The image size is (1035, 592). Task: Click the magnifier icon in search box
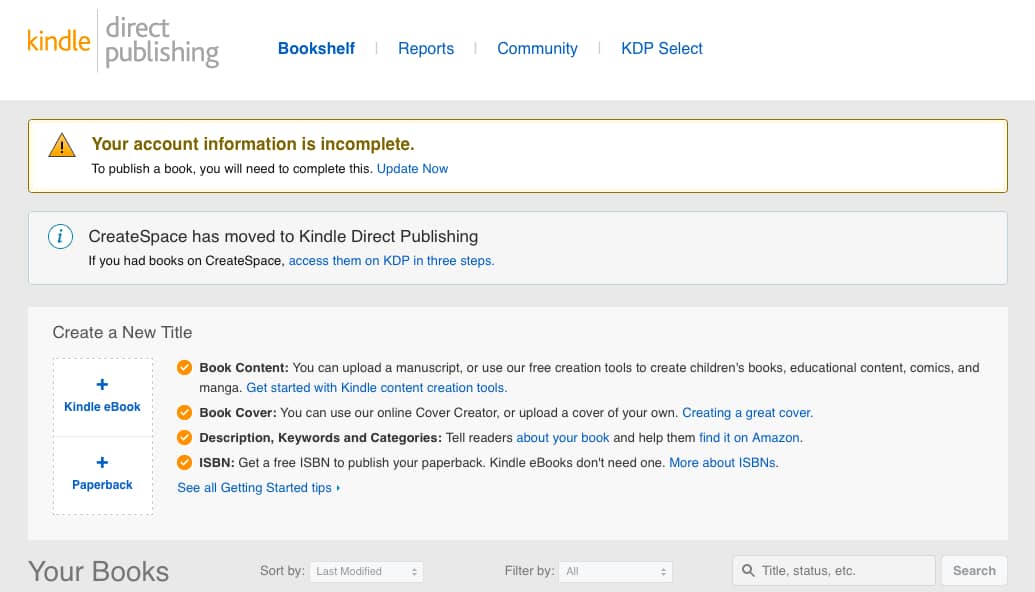(748, 571)
